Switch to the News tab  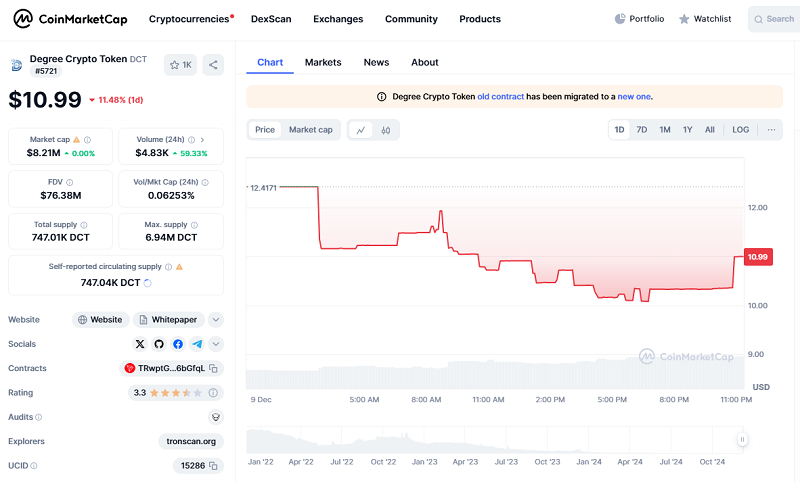click(x=376, y=62)
